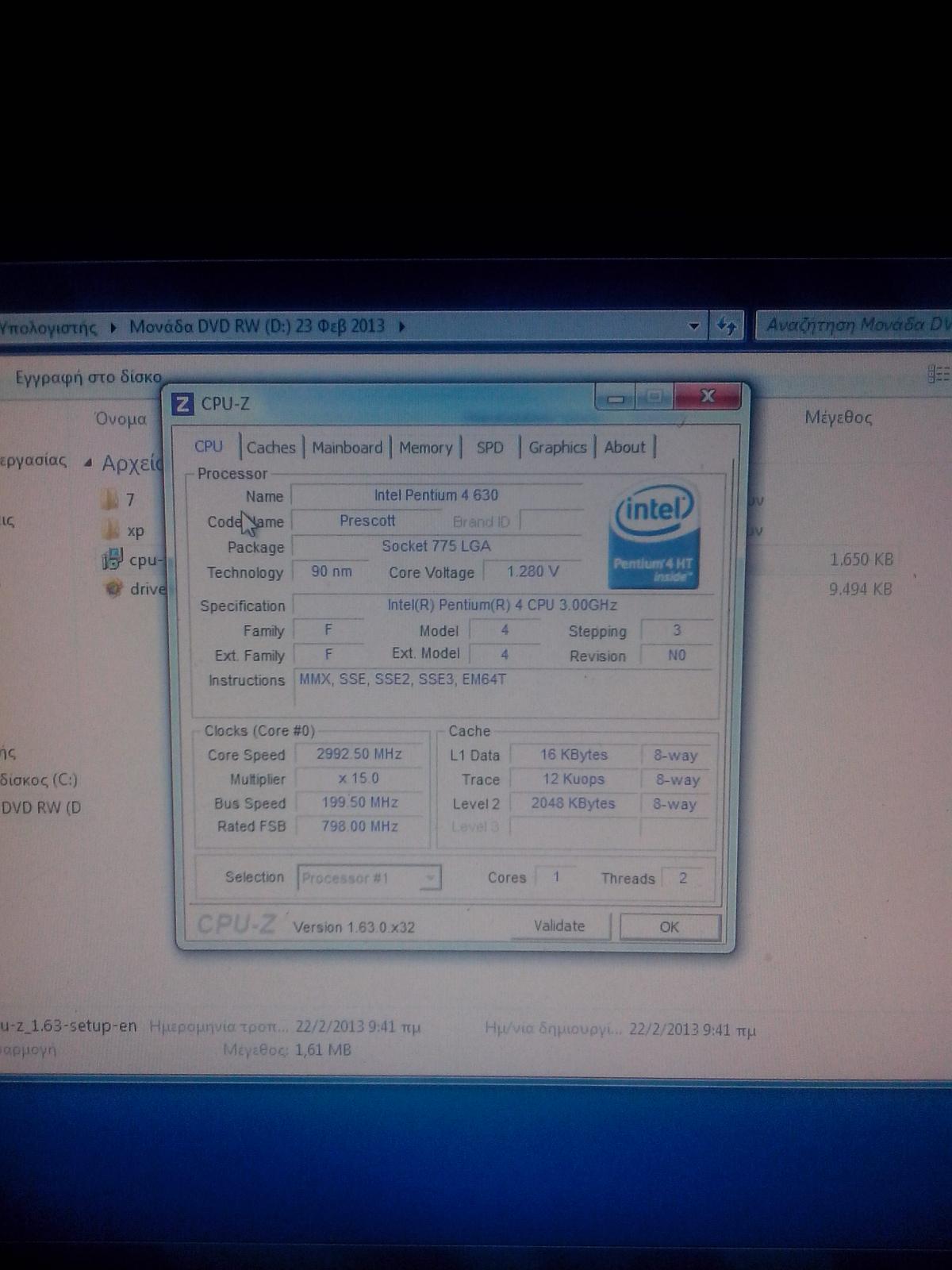Screen dimensions: 952x1270
Task: Click the Package value Socket 775 LGA
Action: tap(436, 546)
